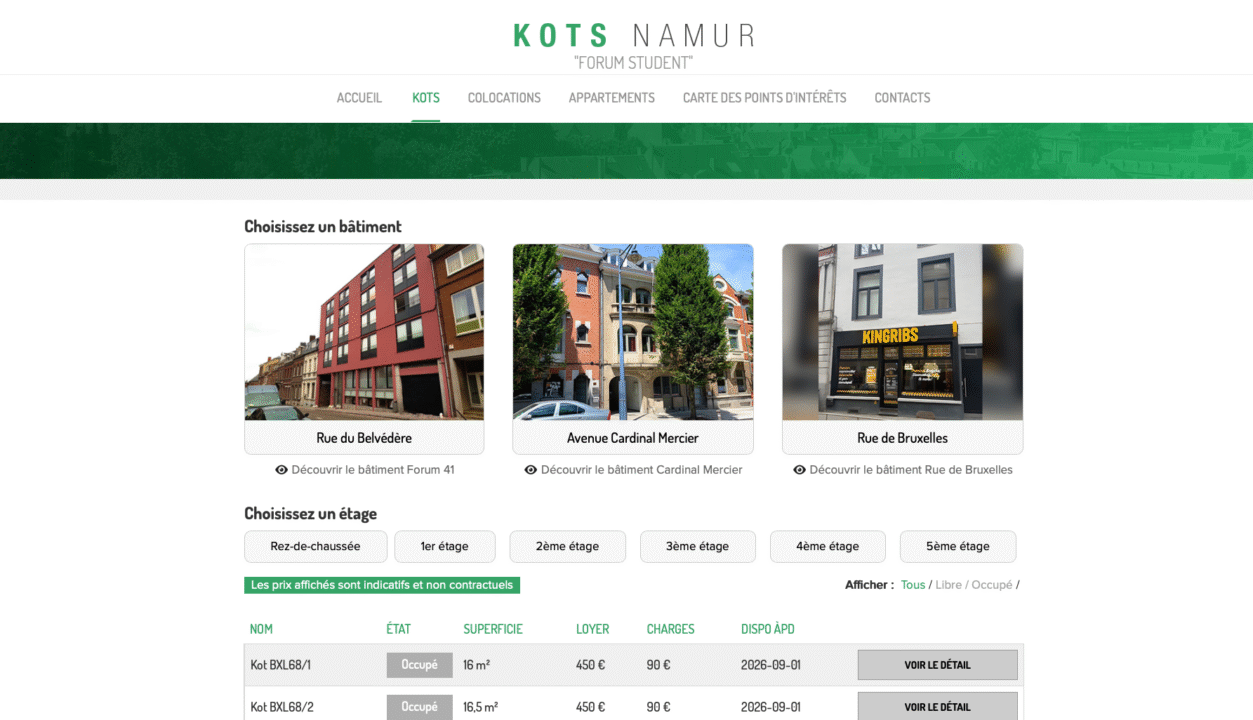The width and height of the screenshot is (1253, 720).
Task: Open Carte des points d'intérêts
Action: click(x=764, y=98)
